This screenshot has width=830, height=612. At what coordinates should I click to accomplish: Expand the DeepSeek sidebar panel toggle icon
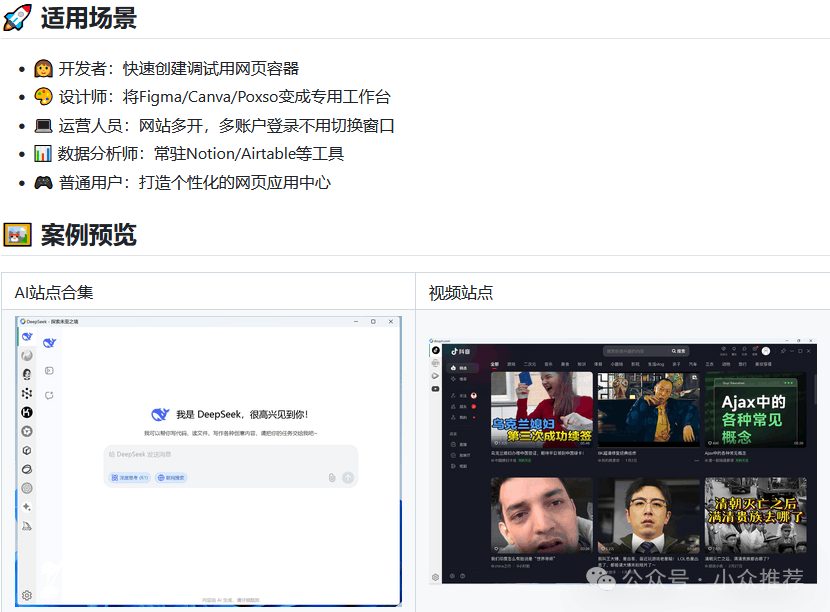(49, 371)
